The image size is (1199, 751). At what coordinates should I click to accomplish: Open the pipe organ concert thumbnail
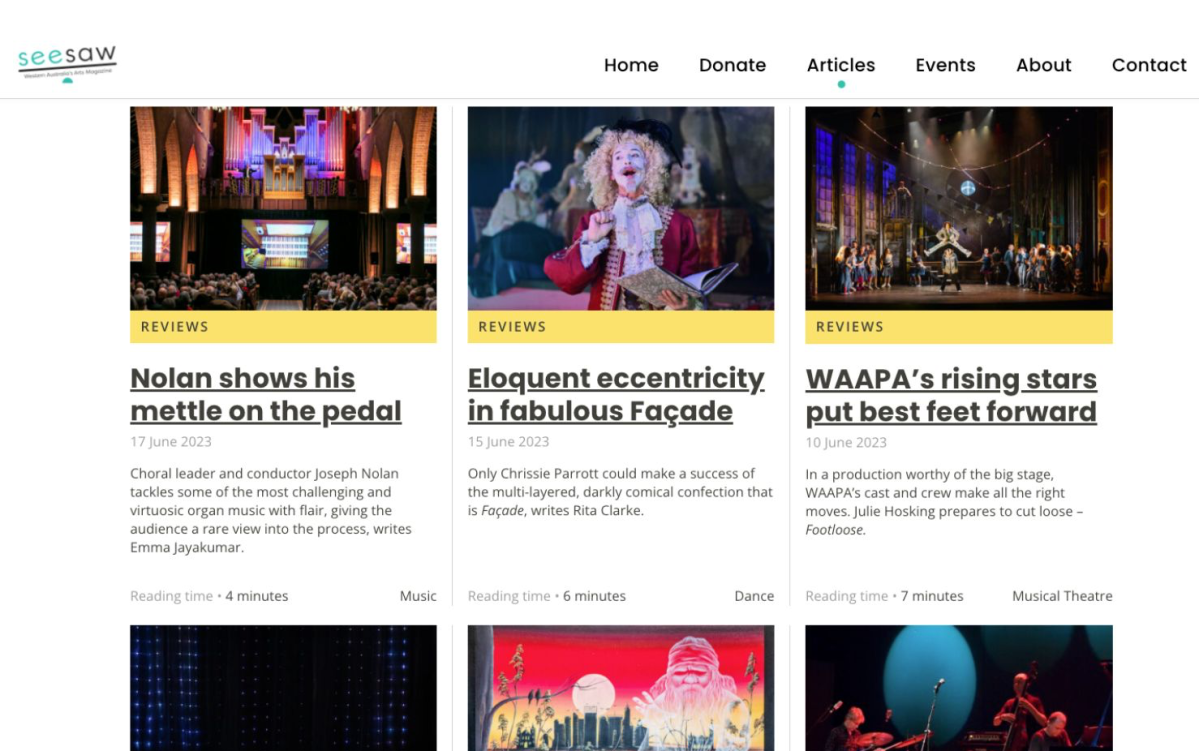pos(283,208)
